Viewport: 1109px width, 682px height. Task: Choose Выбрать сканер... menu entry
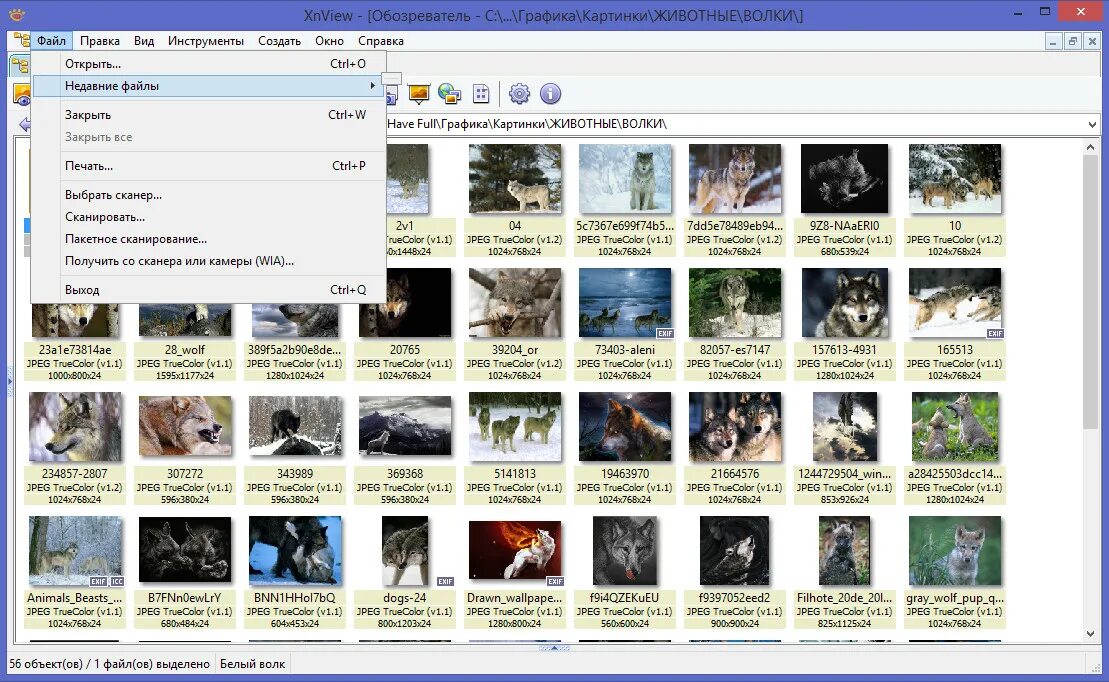coord(209,195)
